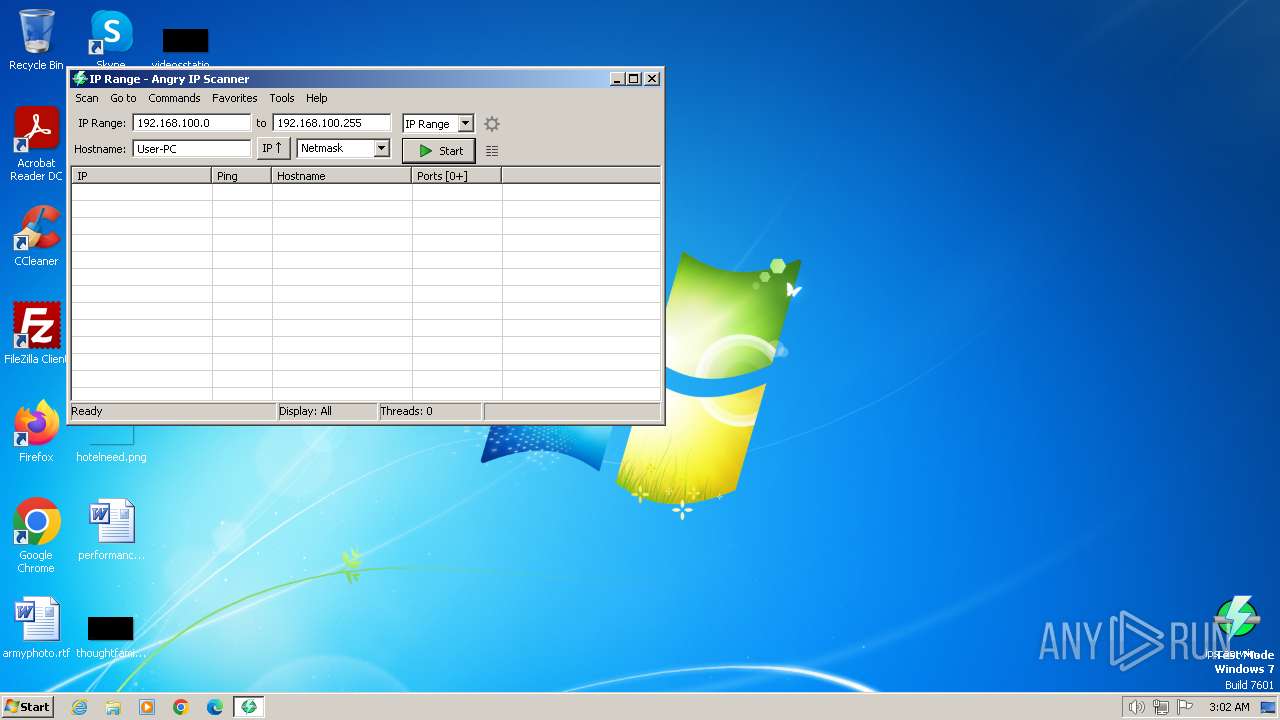Open the Commands menu

tap(174, 98)
